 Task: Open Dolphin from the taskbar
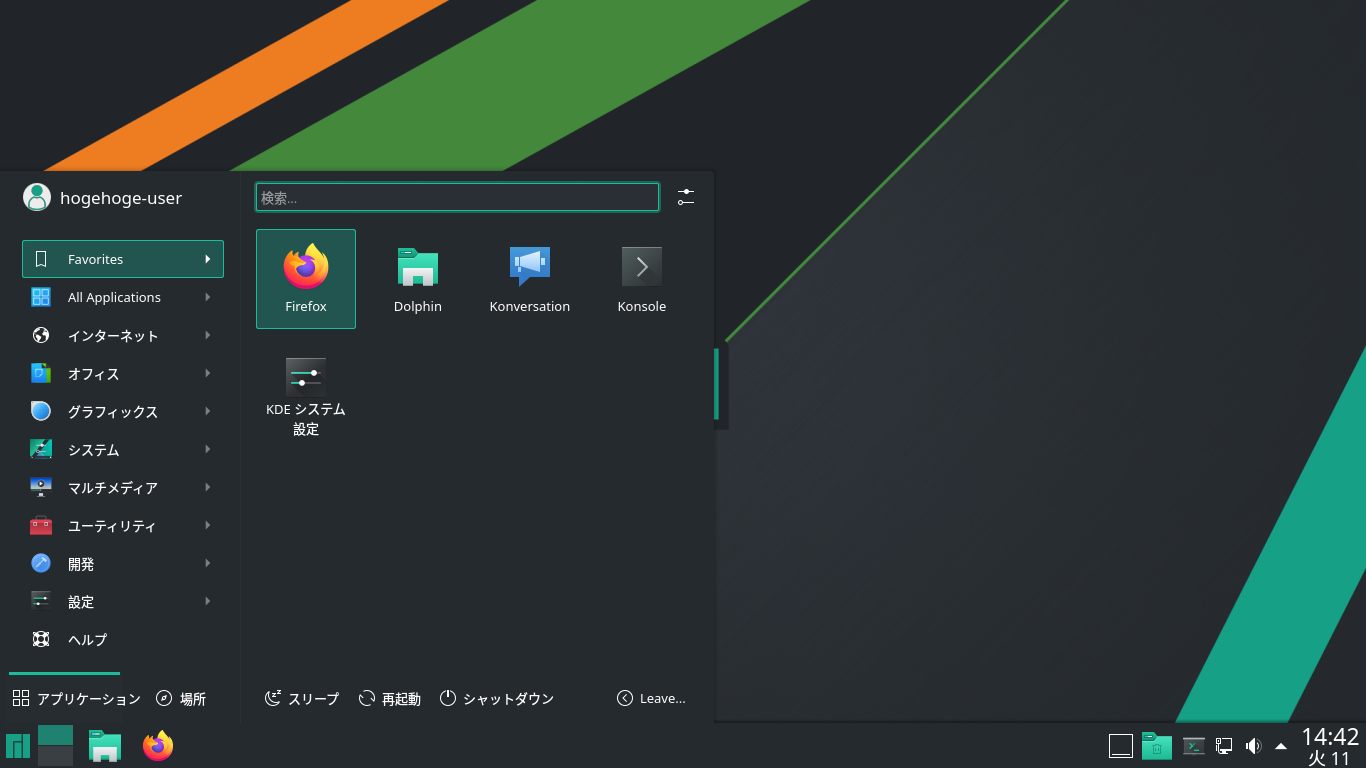105,746
